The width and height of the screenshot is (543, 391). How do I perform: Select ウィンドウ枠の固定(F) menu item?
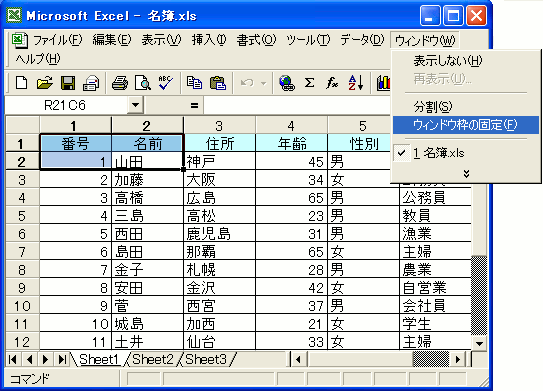pyautogui.click(x=465, y=125)
